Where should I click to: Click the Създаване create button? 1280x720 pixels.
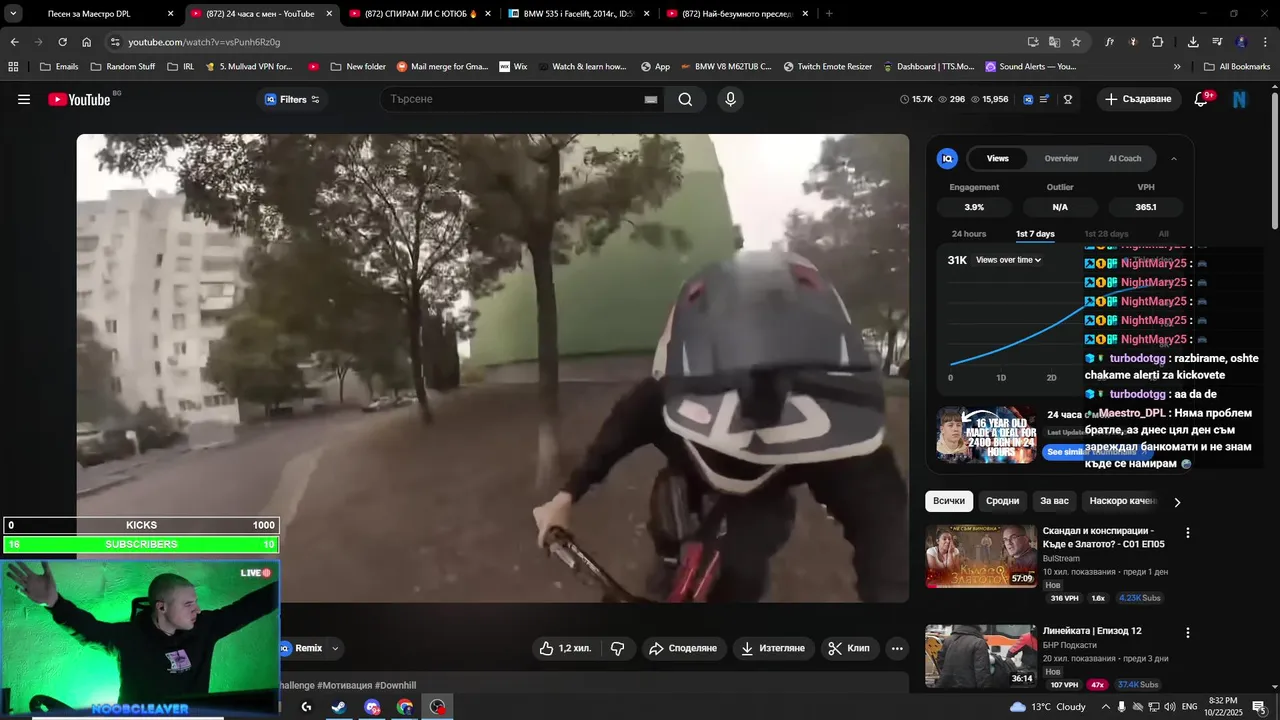point(1140,99)
